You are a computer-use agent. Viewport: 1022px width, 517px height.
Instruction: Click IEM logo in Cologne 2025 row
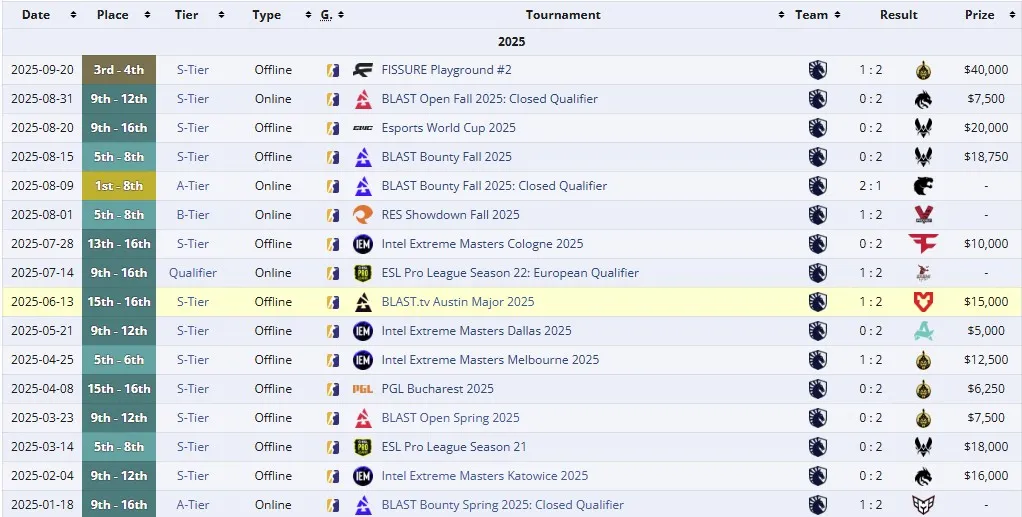tap(363, 244)
